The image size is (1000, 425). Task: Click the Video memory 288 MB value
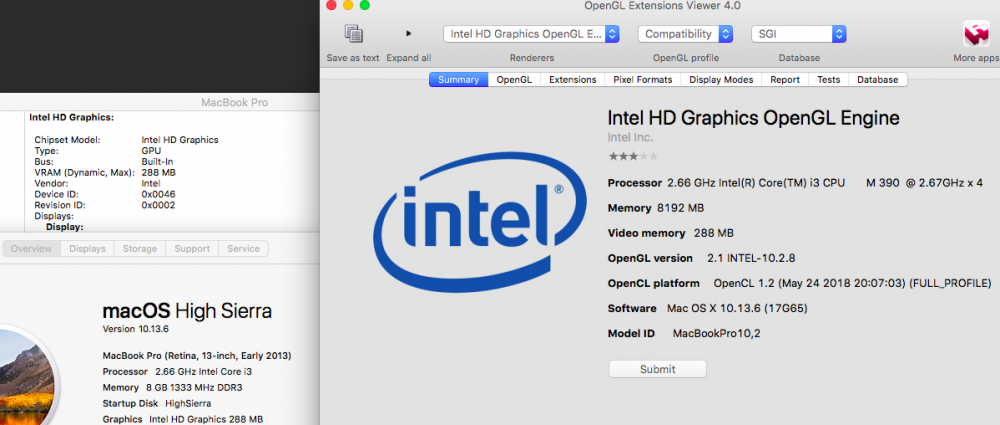pyautogui.click(x=714, y=233)
